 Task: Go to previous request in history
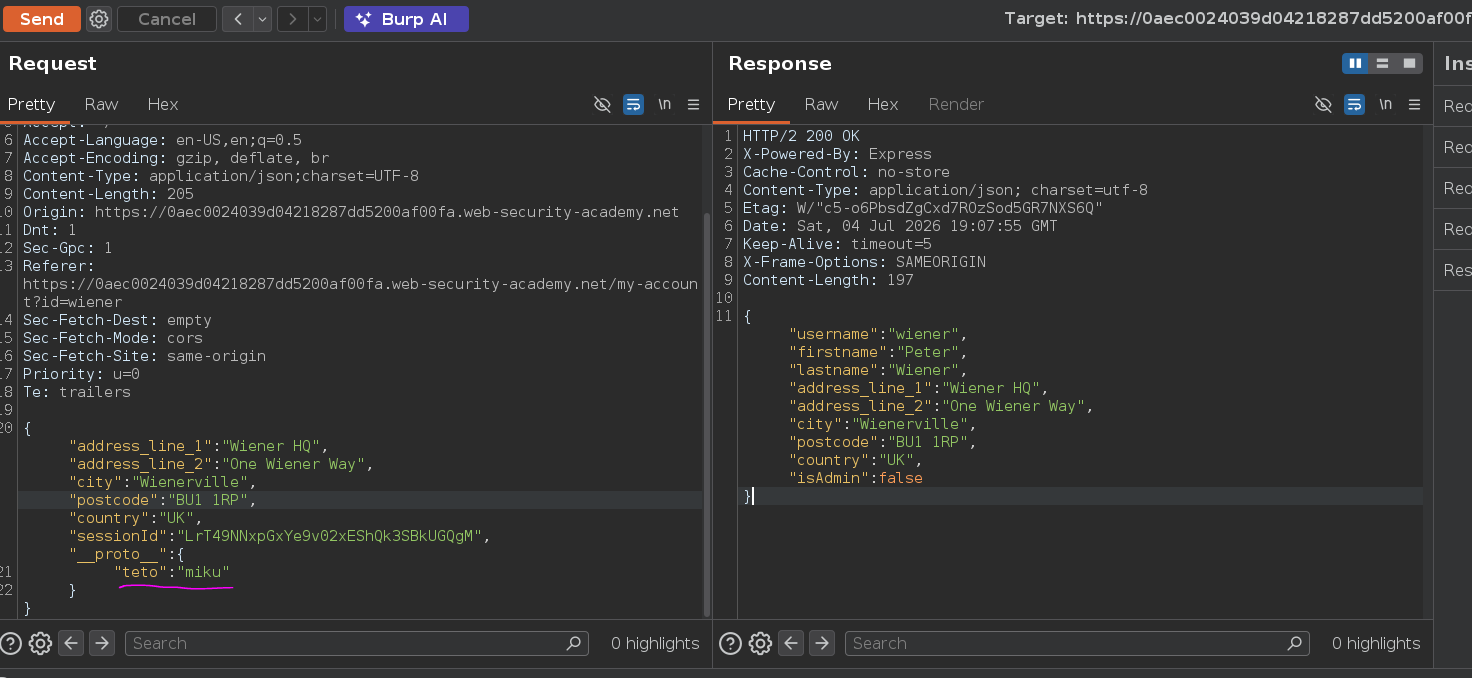pos(237,19)
